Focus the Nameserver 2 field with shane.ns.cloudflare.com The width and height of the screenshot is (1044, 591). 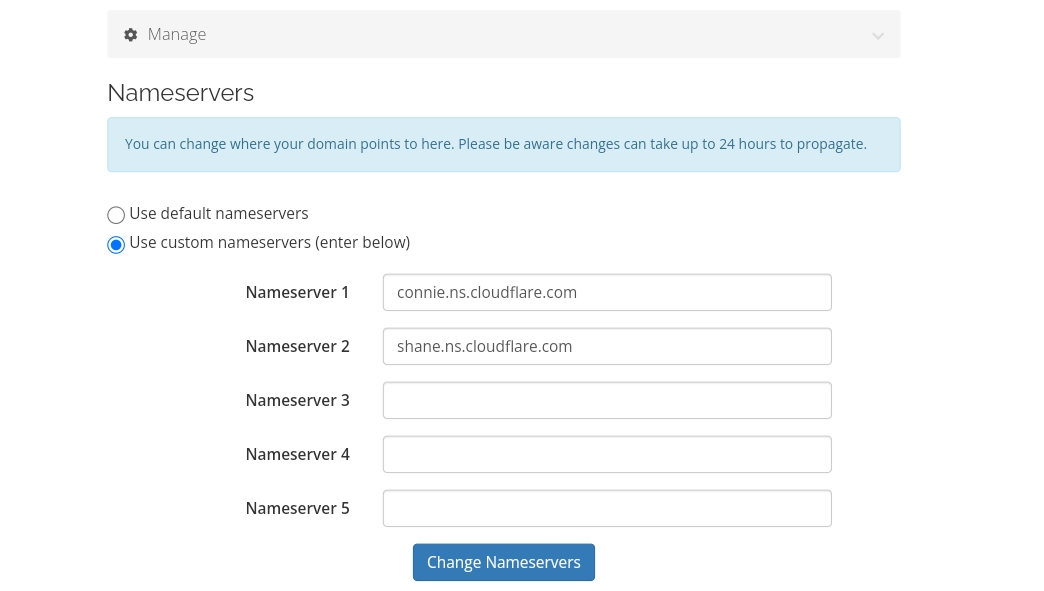(x=607, y=347)
